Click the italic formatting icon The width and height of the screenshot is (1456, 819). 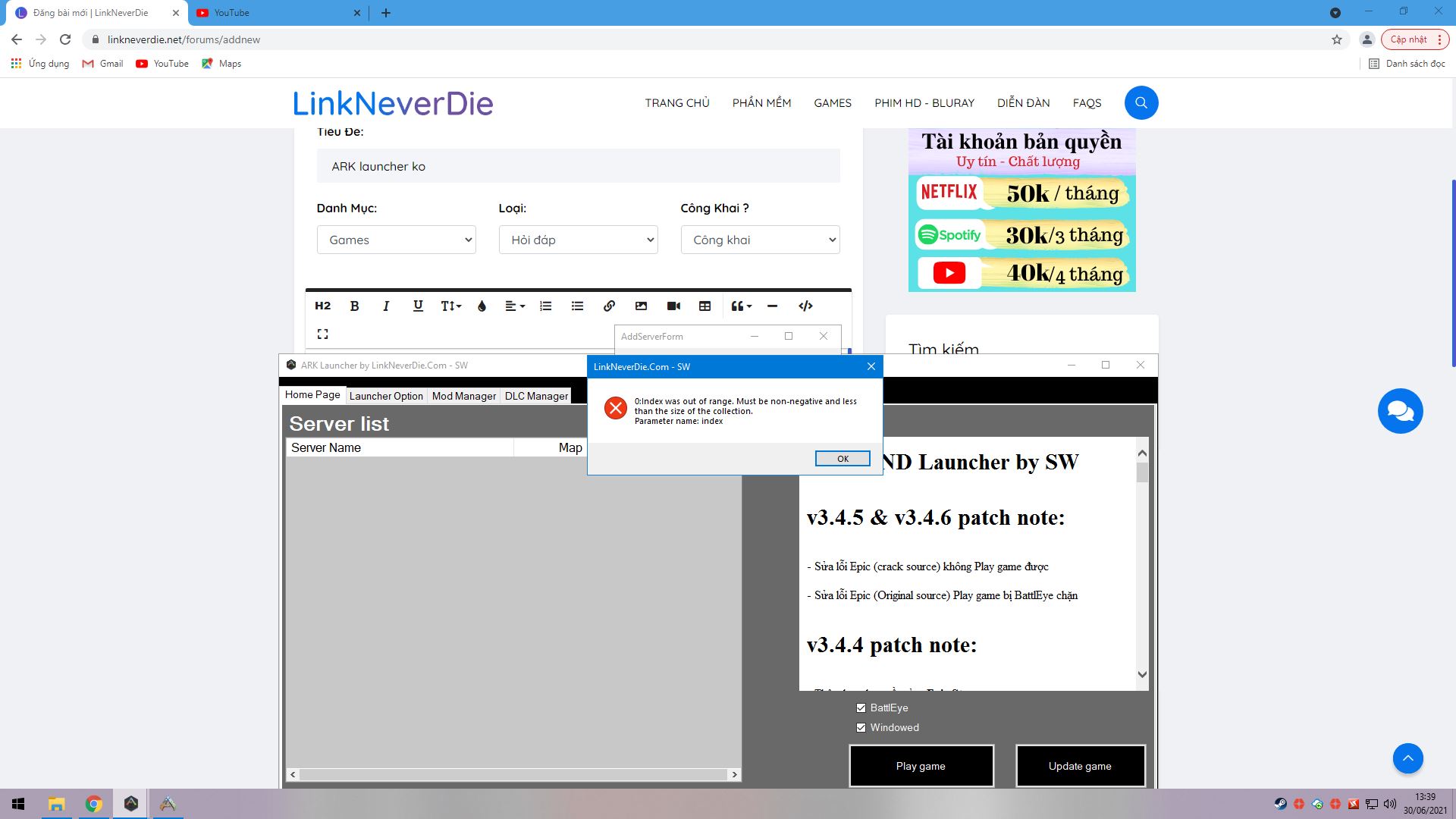tap(386, 306)
